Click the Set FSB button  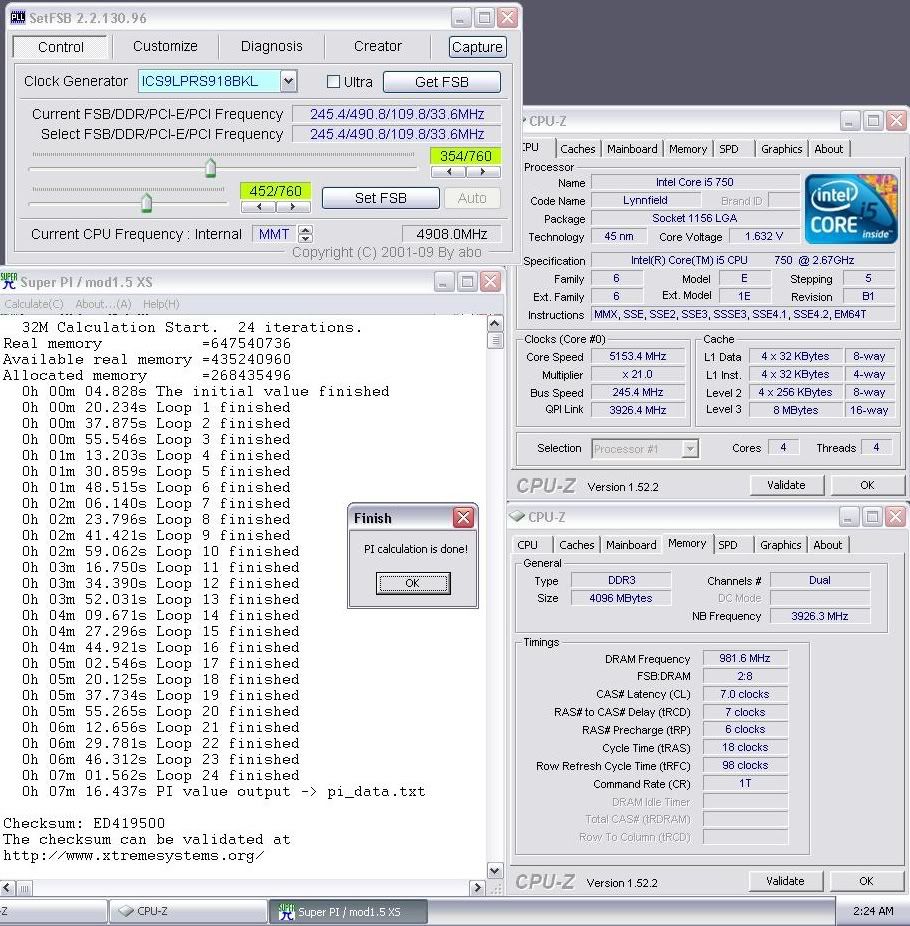pyautogui.click(x=380, y=198)
